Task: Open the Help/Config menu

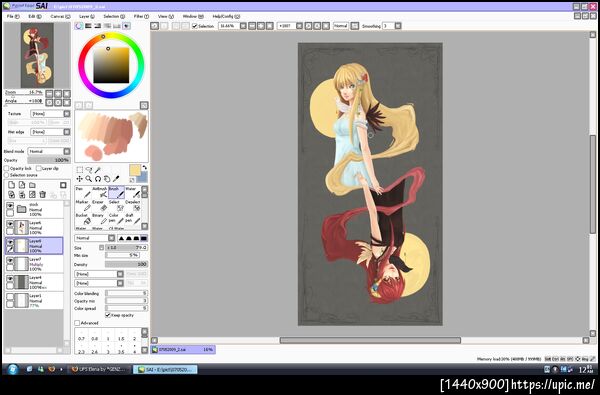Action: [226, 16]
